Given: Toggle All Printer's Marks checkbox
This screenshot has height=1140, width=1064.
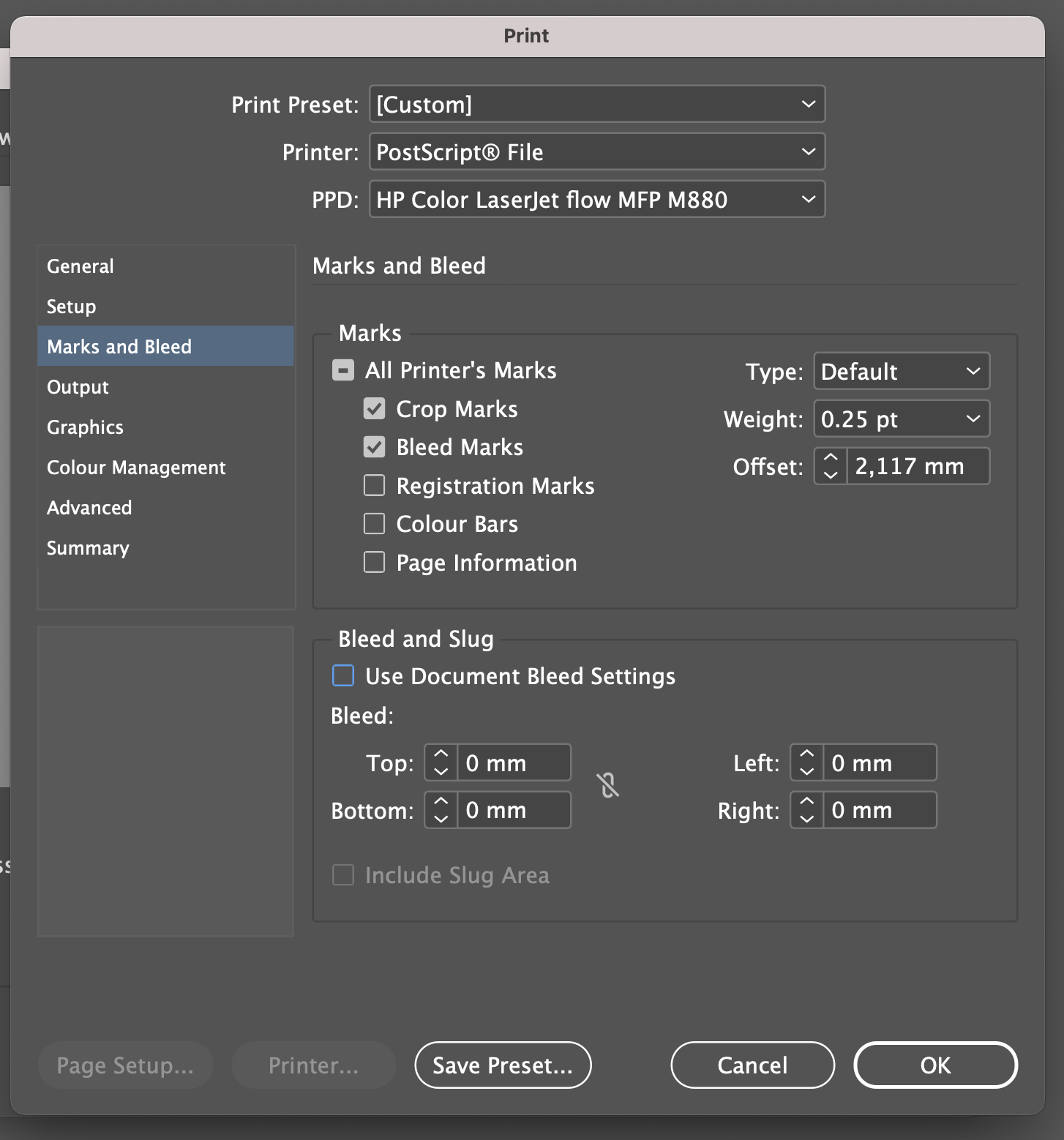Looking at the screenshot, I should (343, 370).
